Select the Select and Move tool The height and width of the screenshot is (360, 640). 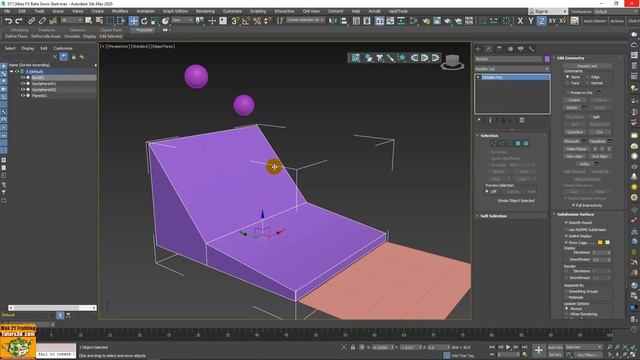(133, 21)
